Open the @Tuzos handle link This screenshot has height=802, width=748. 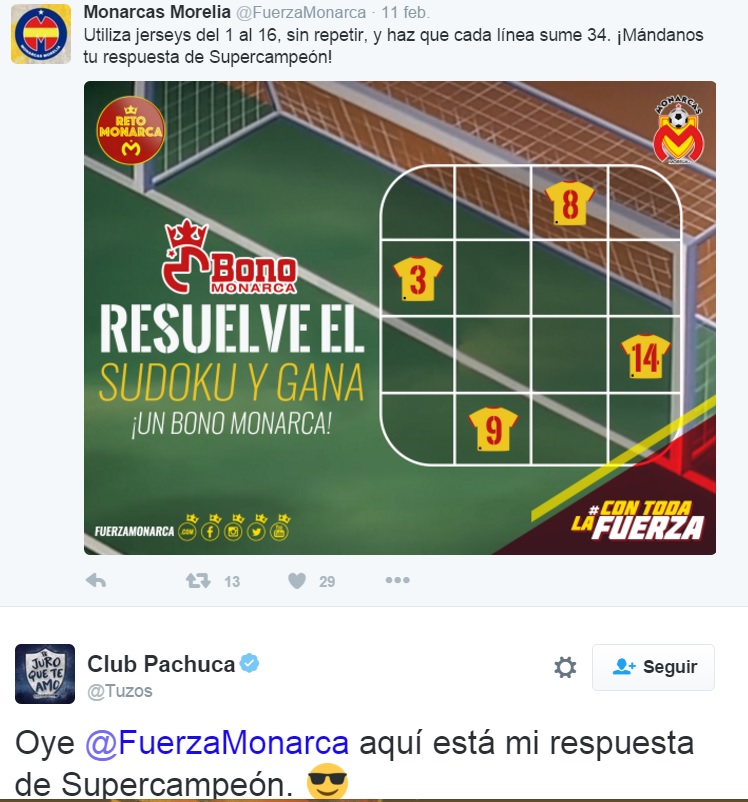click(x=120, y=691)
